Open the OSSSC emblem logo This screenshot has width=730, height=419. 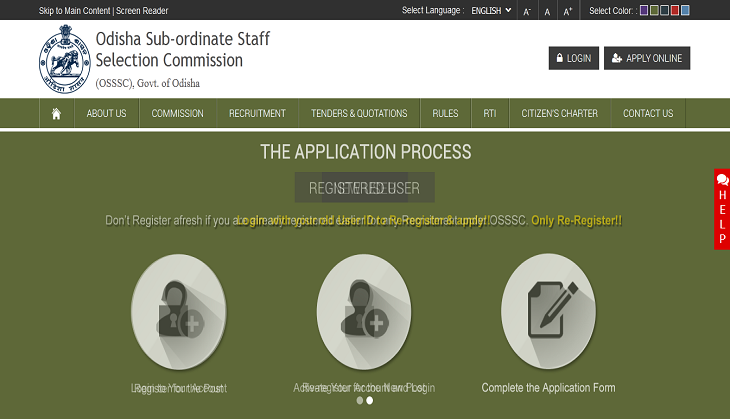[65, 59]
